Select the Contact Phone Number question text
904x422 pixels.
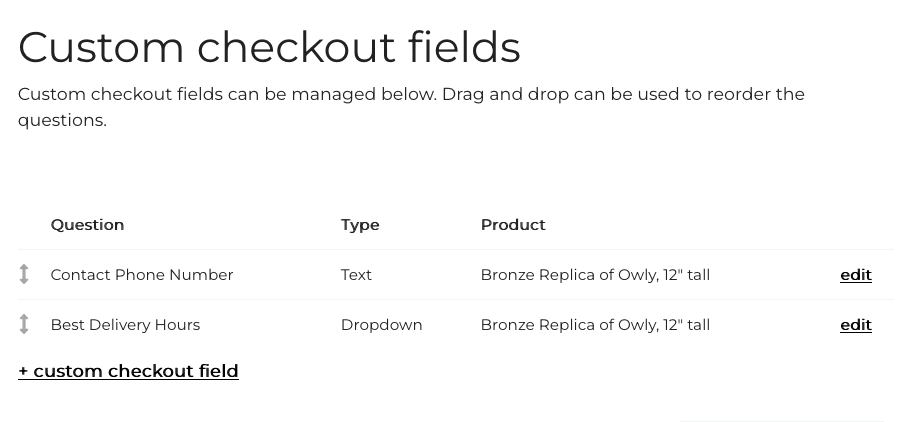(142, 275)
